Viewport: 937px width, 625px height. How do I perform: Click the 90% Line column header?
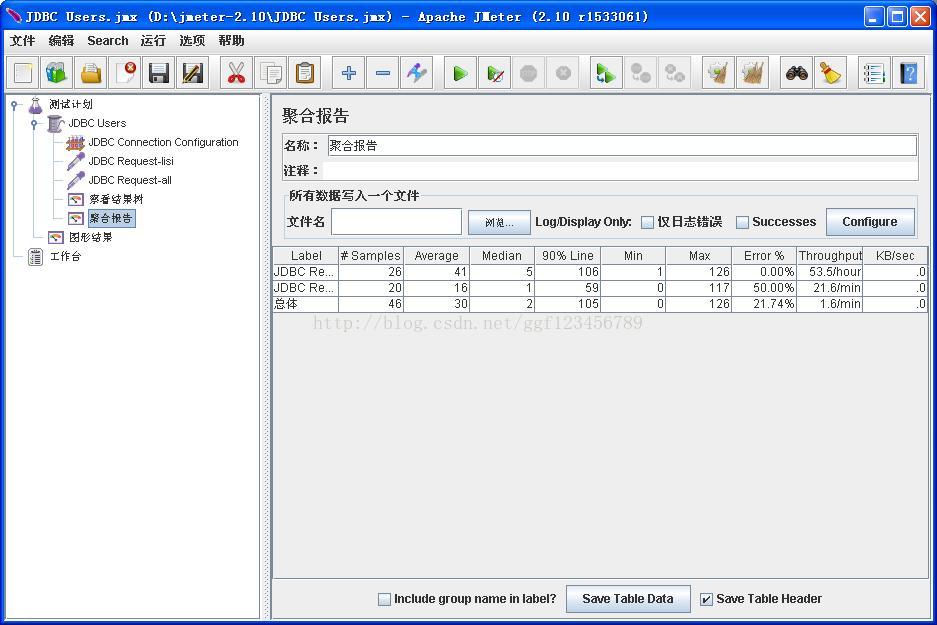(x=568, y=256)
